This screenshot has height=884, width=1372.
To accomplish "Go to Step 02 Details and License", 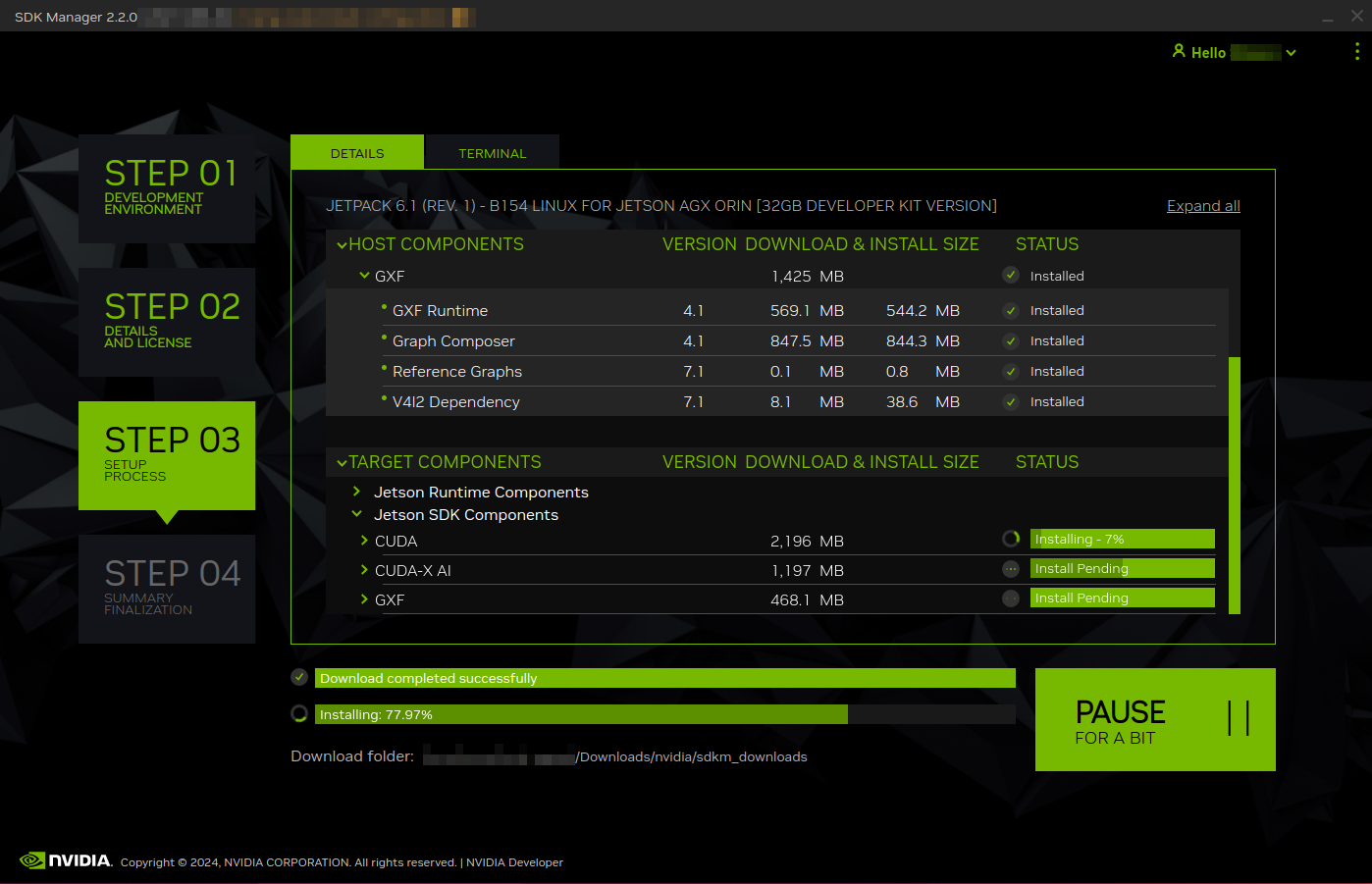I will (x=167, y=322).
